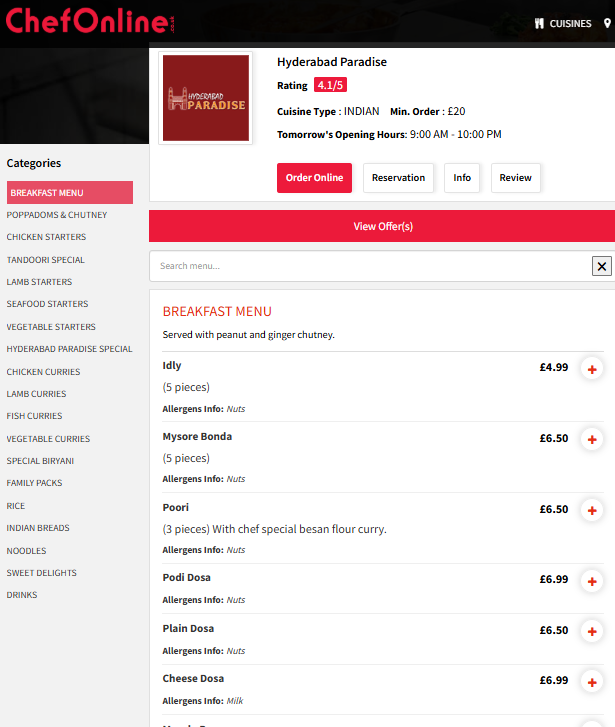Select the Breakfast Menu category

pyautogui.click(x=70, y=192)
